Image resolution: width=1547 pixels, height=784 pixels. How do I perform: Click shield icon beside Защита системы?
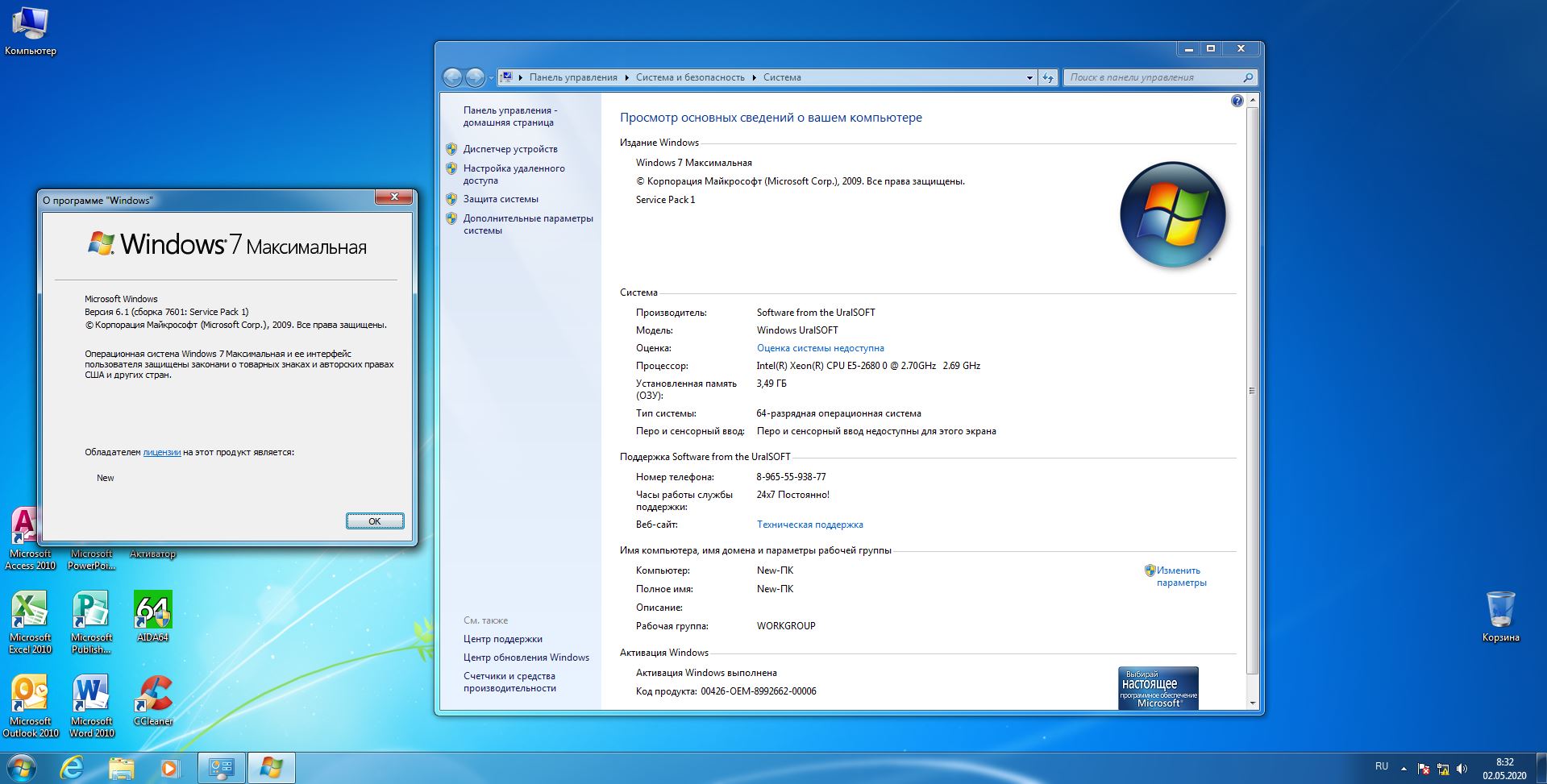[x=451, y=199]
